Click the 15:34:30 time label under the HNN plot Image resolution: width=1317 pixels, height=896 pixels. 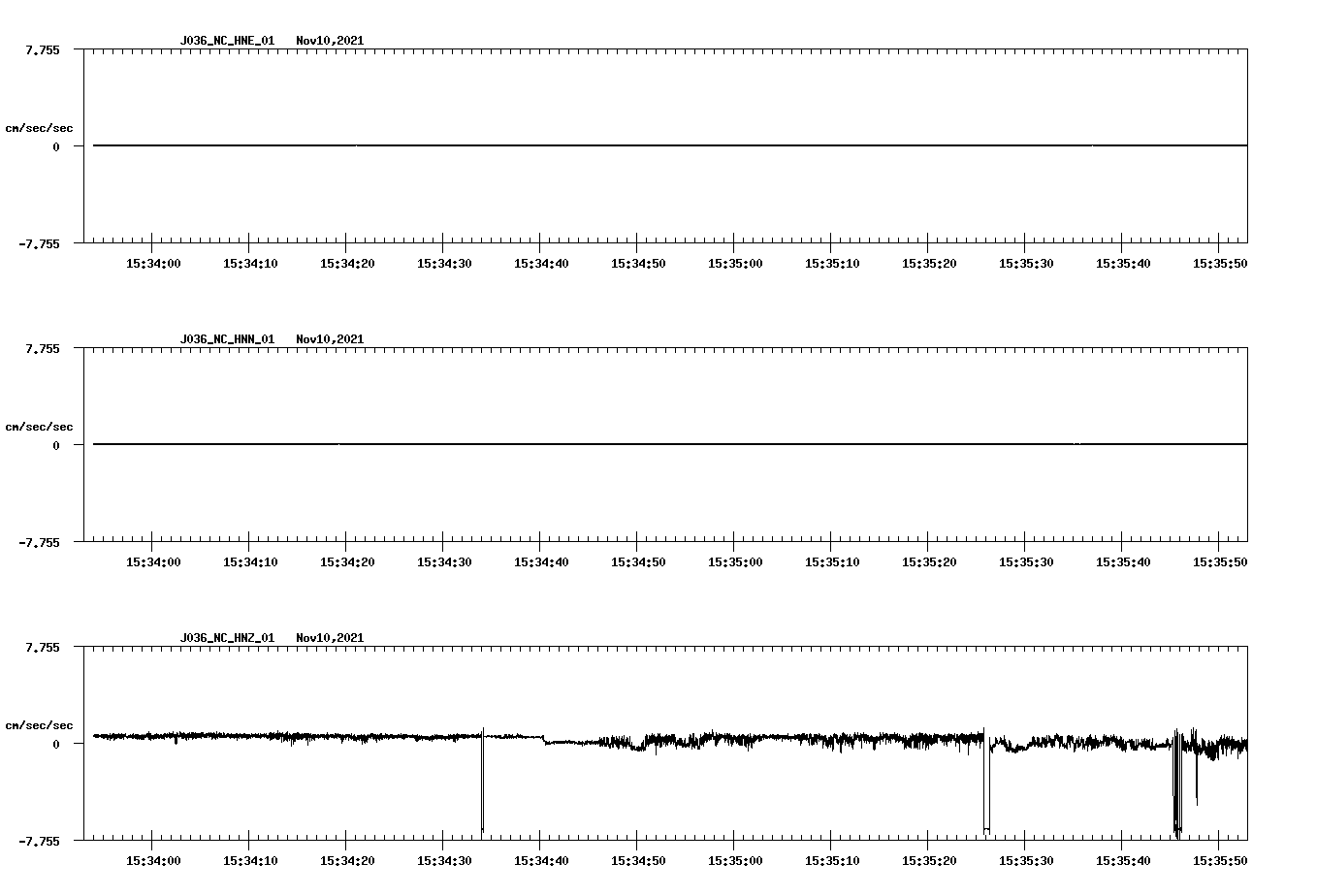coord(444,561)
